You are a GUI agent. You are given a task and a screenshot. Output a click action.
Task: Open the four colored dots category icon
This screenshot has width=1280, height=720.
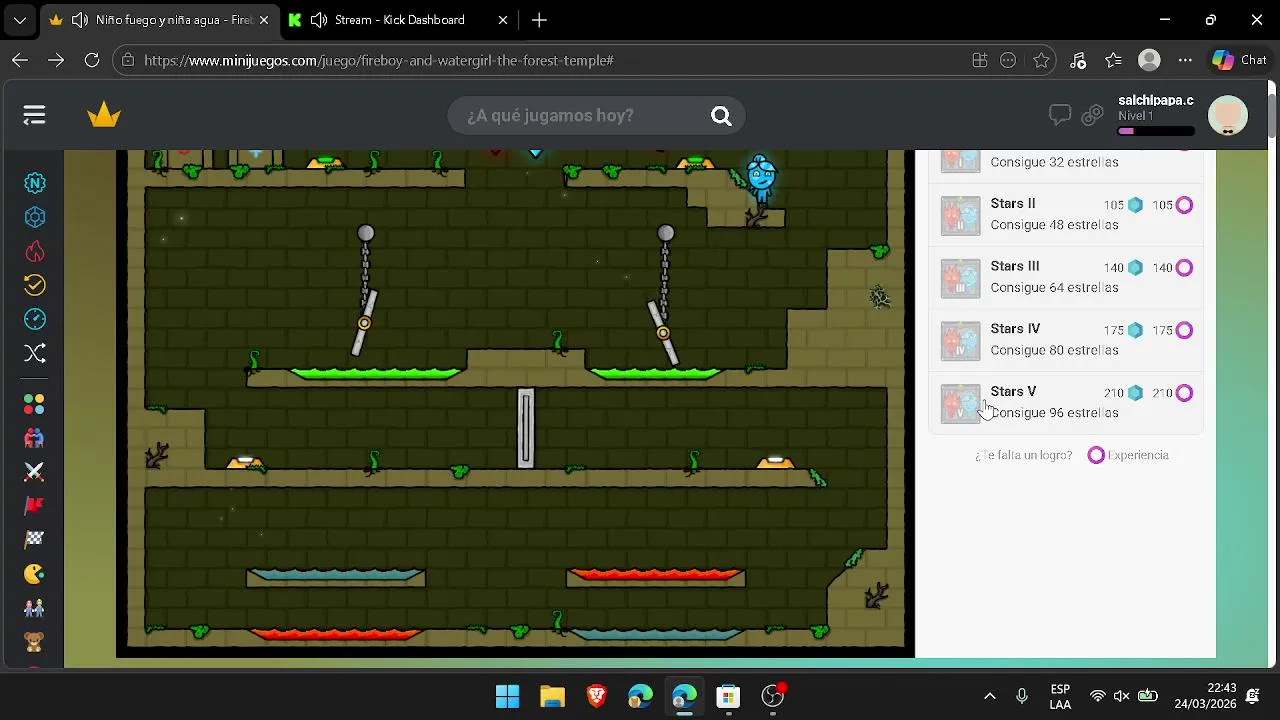coord(34,404)
